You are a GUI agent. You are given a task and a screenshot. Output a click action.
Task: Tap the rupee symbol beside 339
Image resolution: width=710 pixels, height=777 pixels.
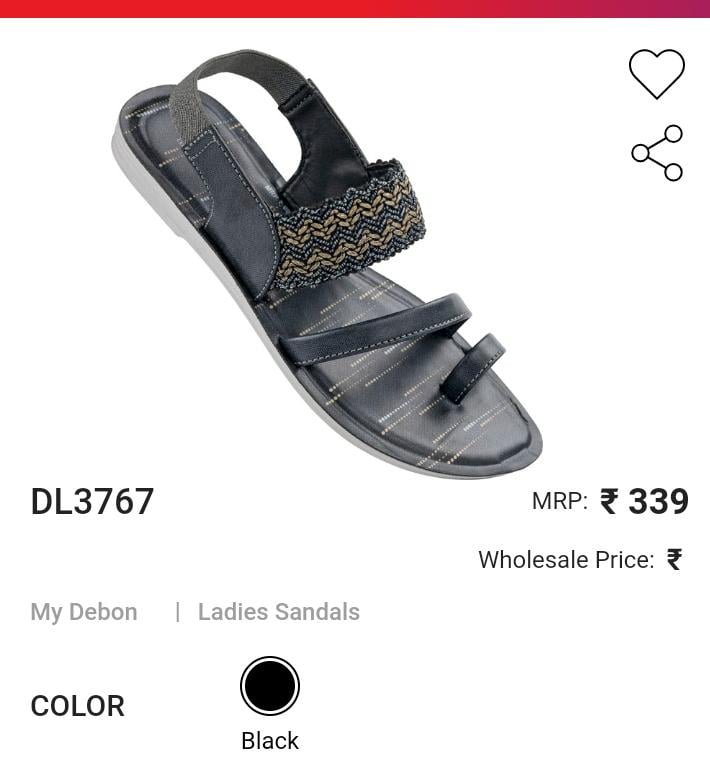click(609, 501)
